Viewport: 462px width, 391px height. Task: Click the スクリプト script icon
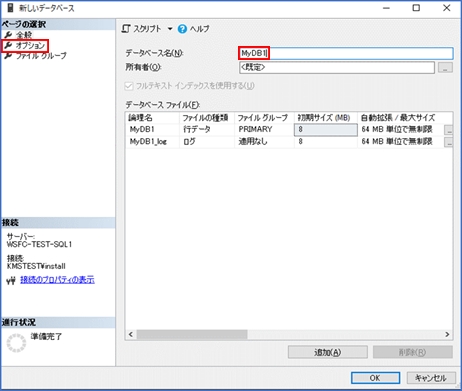click(x=126, y=29)
